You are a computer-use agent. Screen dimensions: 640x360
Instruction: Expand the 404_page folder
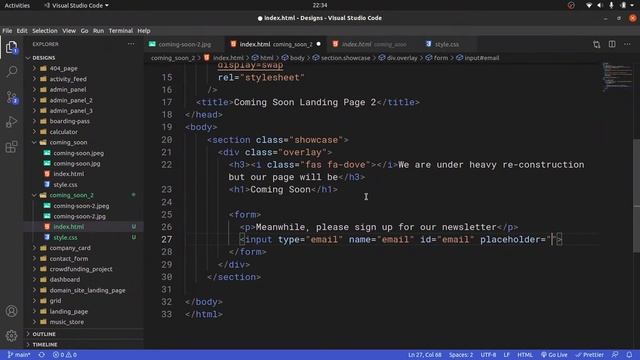[x=64, y=68]
